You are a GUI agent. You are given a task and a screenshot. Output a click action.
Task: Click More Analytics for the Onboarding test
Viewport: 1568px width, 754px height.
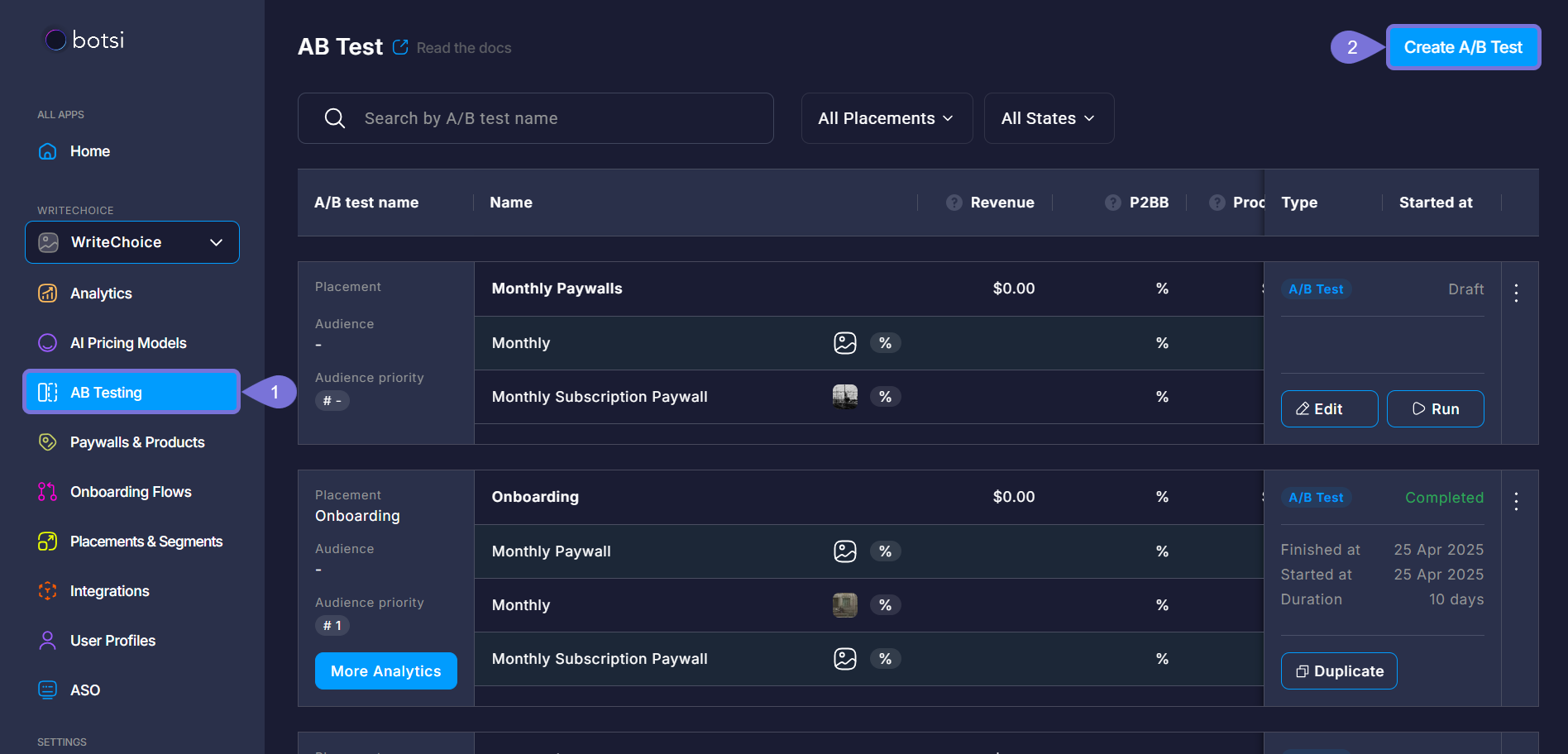pyautogui.click(x=385, y=671)
